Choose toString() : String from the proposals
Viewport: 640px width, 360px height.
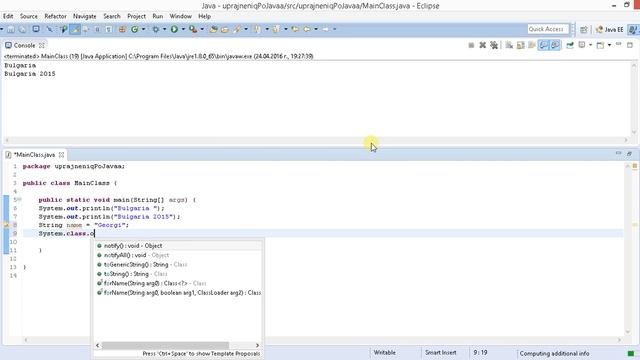click(178, 274)
